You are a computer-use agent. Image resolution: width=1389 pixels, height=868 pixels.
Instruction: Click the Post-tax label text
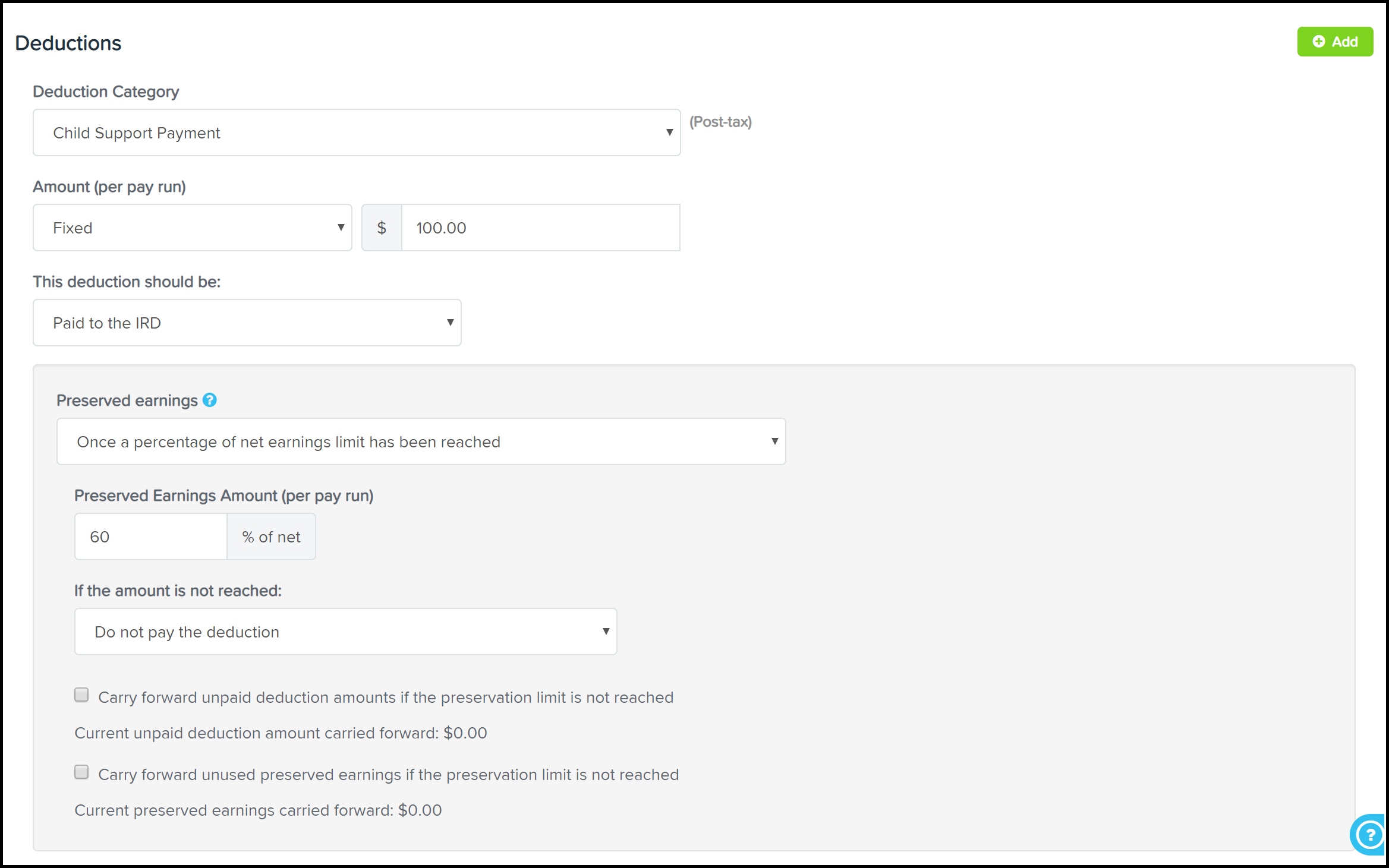[720, 122]
